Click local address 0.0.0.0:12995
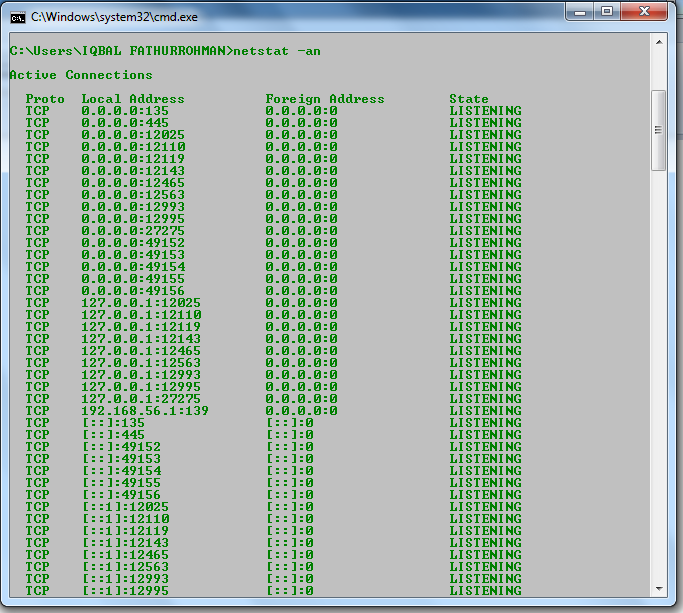The height and width of the screenshot is (613, 683). coord(133,219)
